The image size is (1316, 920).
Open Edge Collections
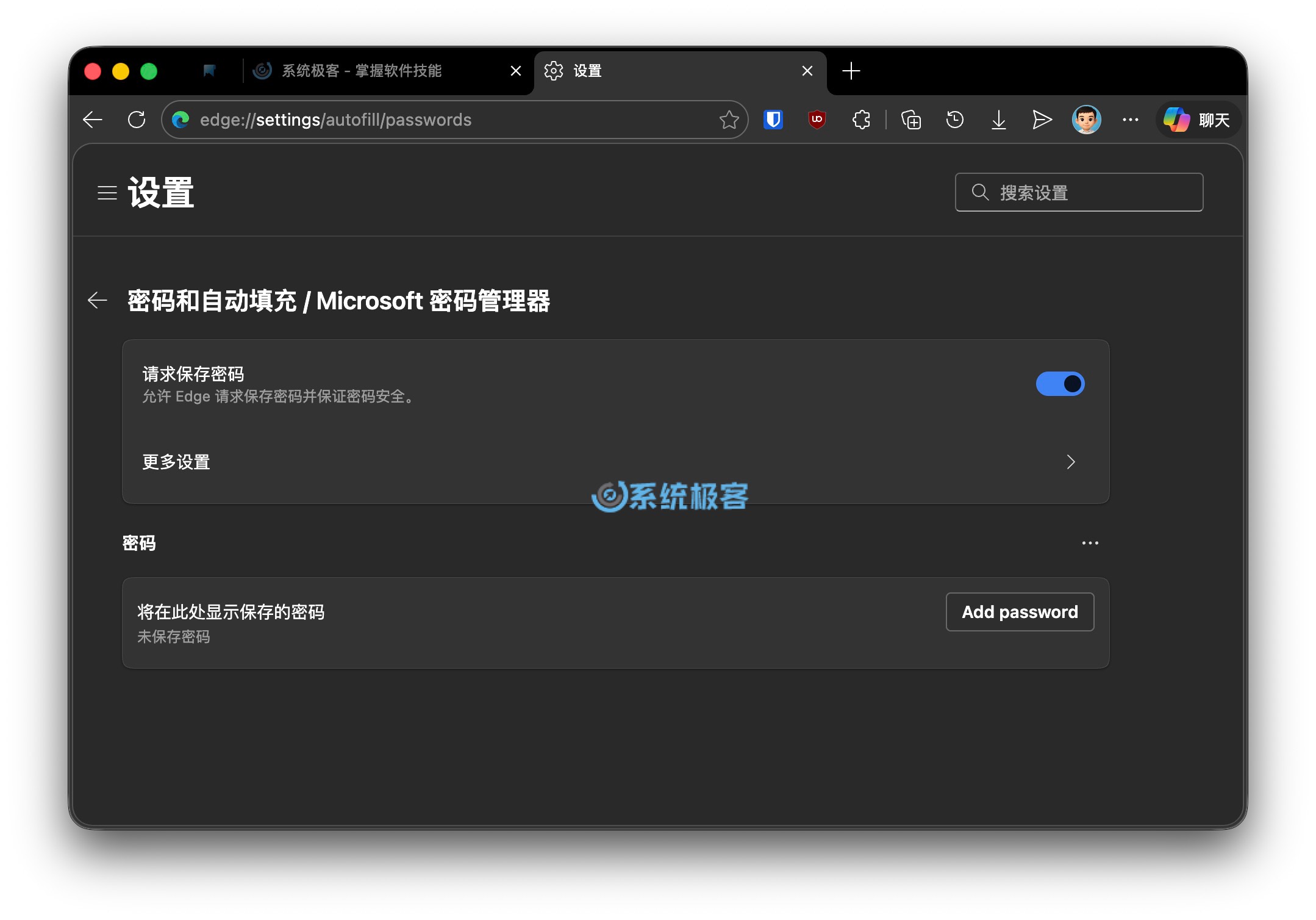click(x=910, y=120)
